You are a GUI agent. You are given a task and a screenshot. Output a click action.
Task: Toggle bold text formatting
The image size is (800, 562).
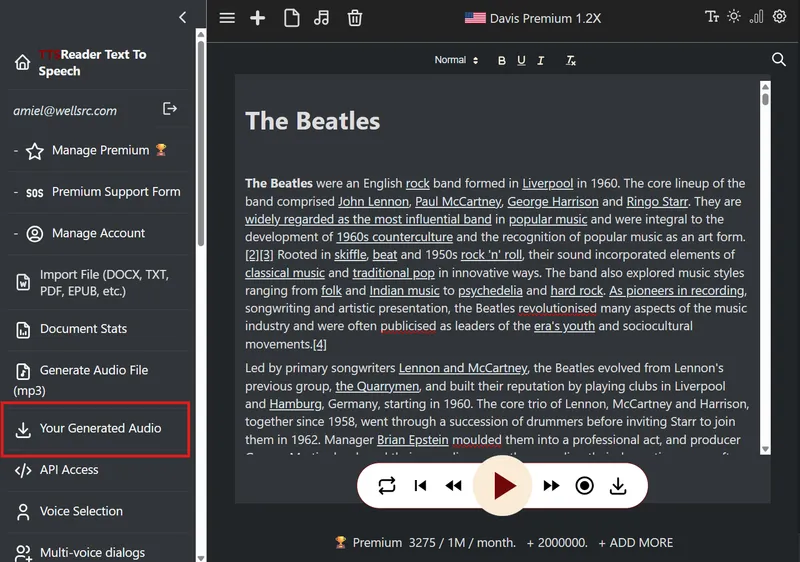(502, 61)
